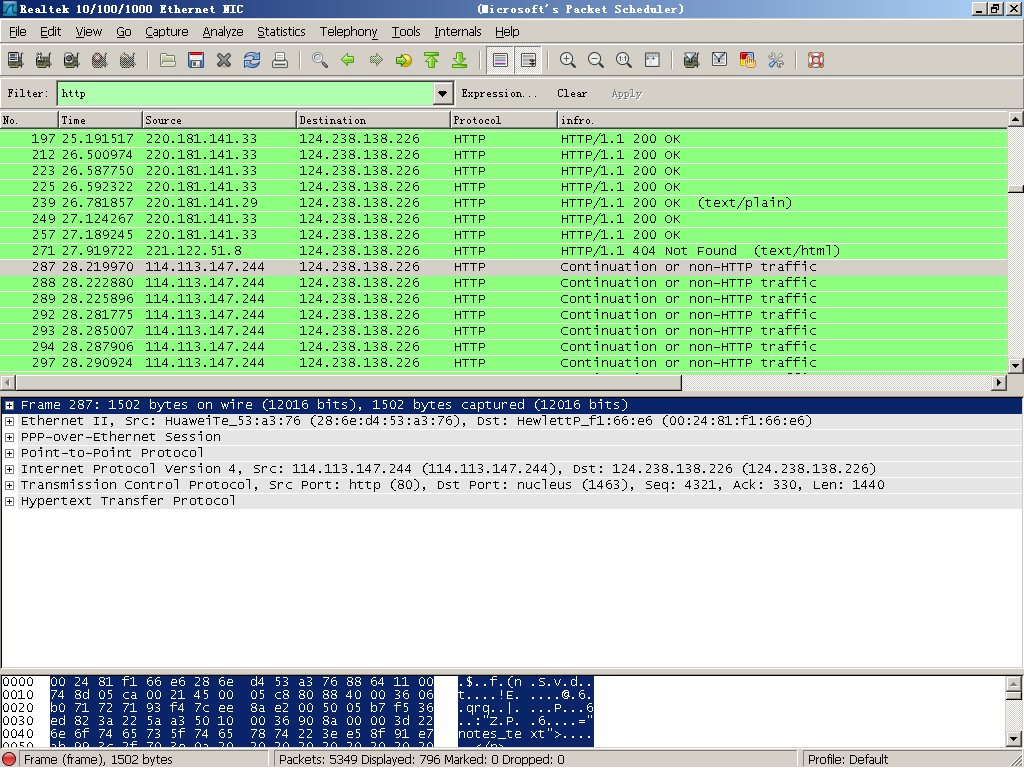Expand the Ethernet II tree node
Viewport: 1024px width, 768px height.
tap(10, 421)
